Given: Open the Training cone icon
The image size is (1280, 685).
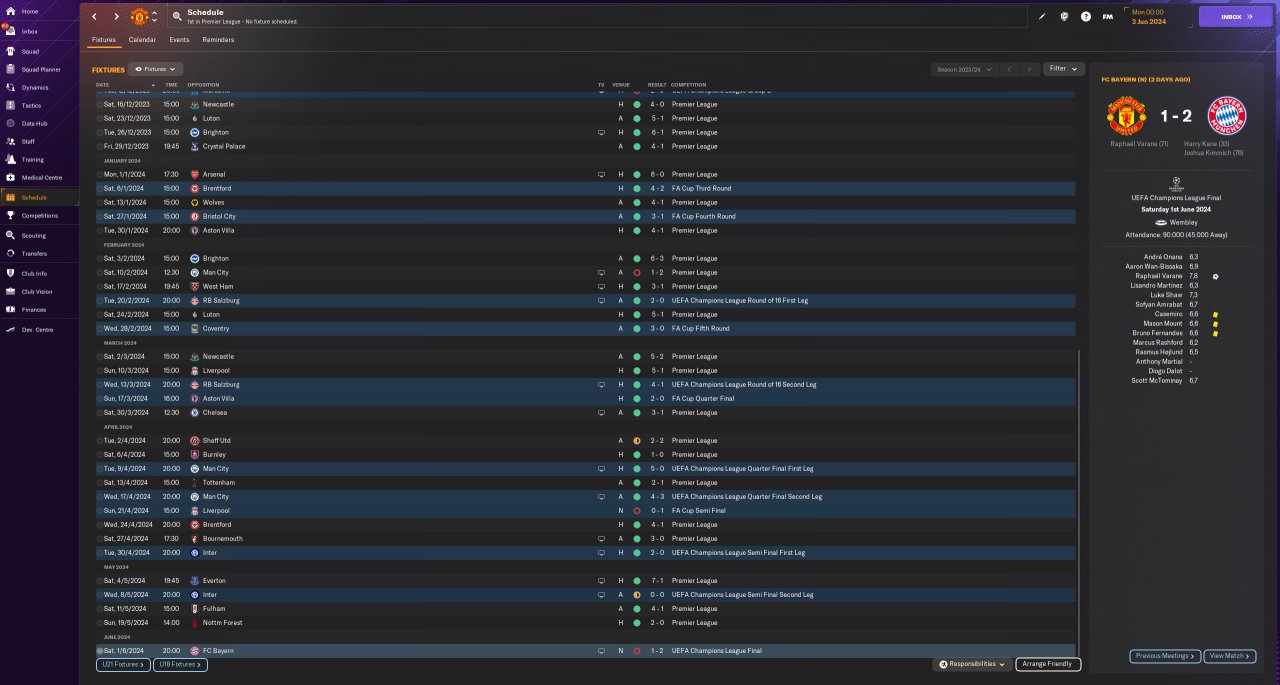Looking at the screenshot, I should [10, 159].
